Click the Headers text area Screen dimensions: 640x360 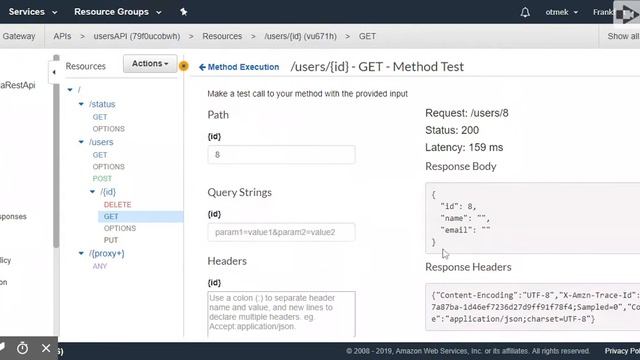281,314
